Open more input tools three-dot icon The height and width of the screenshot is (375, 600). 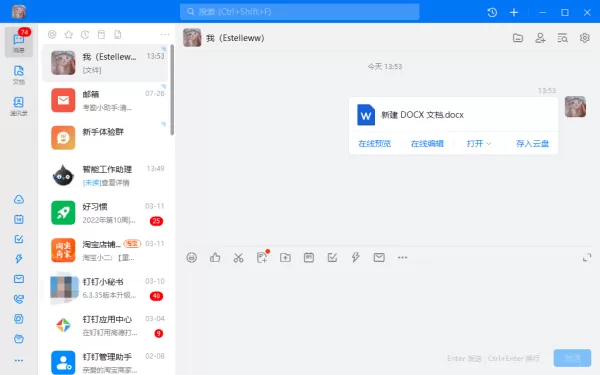click(x=403, y=258)
